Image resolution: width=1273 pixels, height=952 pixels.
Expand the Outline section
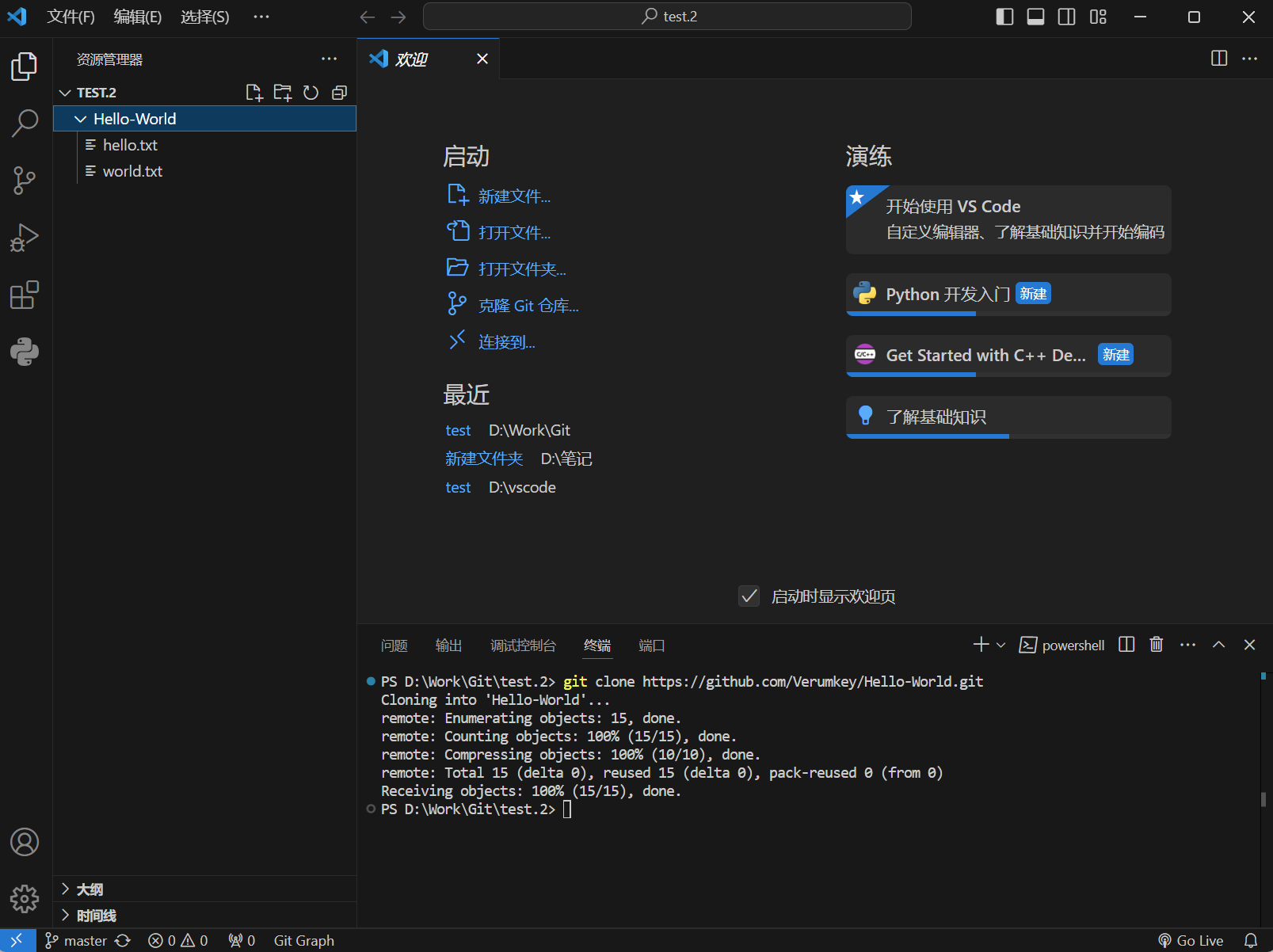204,889
